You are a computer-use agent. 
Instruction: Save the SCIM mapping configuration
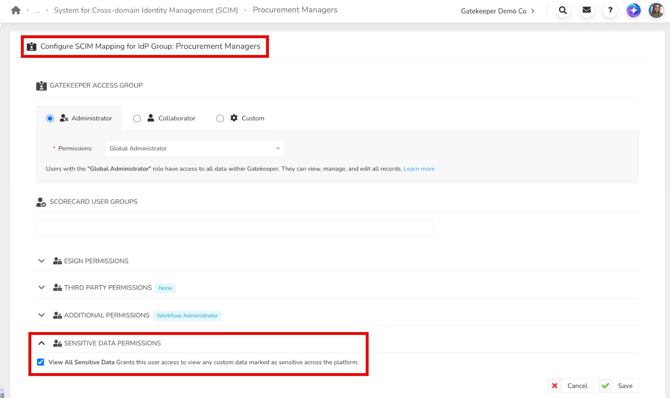click(618, 386)
